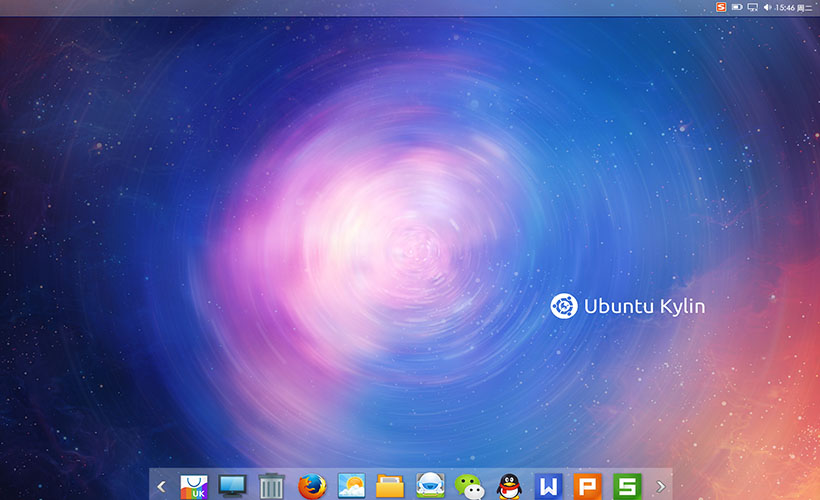Click the Ubuntu Kylin logo on wallpaper

click(x=564, y=306)
